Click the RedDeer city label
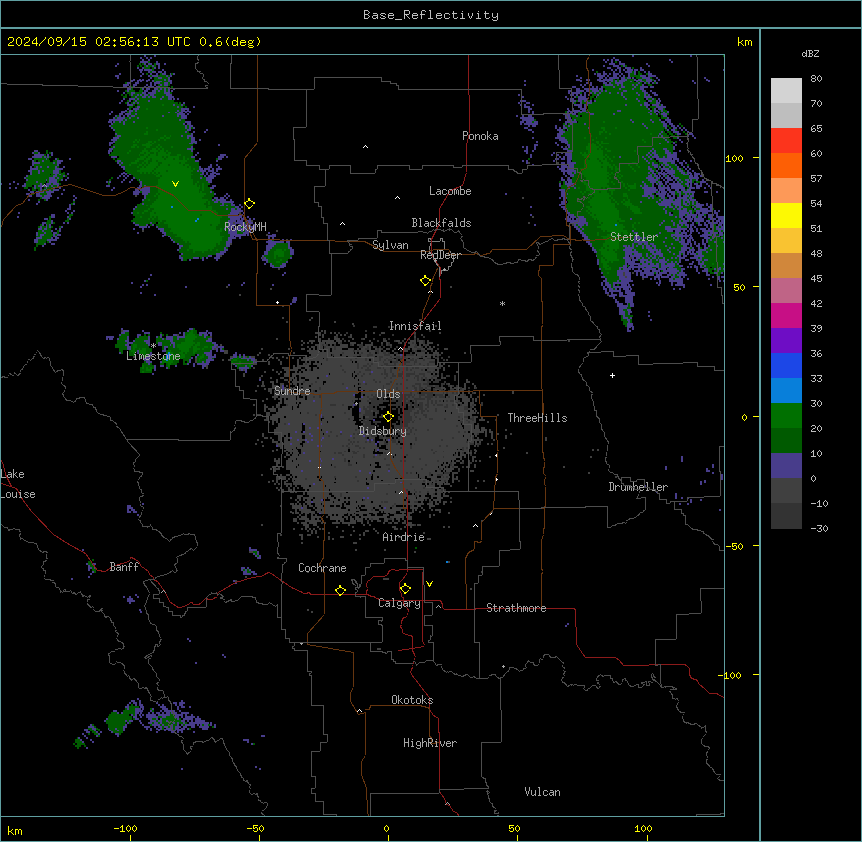The width and height of the screenshot is (862, 842). pos(440,255)
